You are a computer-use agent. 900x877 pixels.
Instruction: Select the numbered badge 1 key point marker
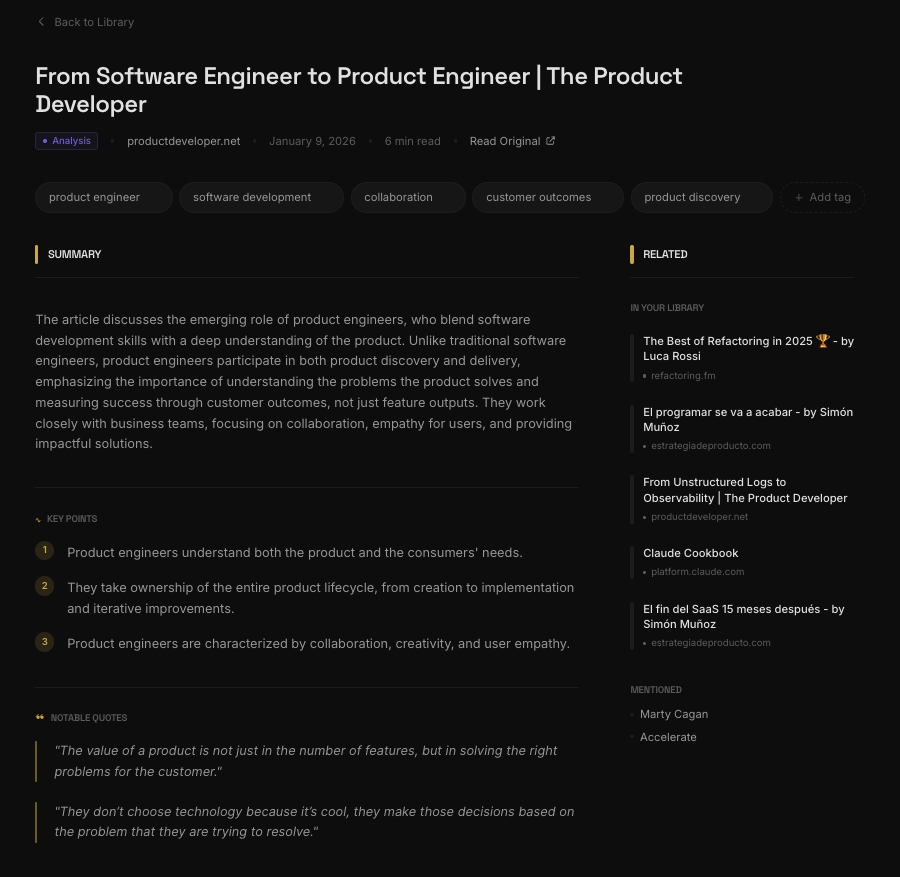(x=44, y=550)
